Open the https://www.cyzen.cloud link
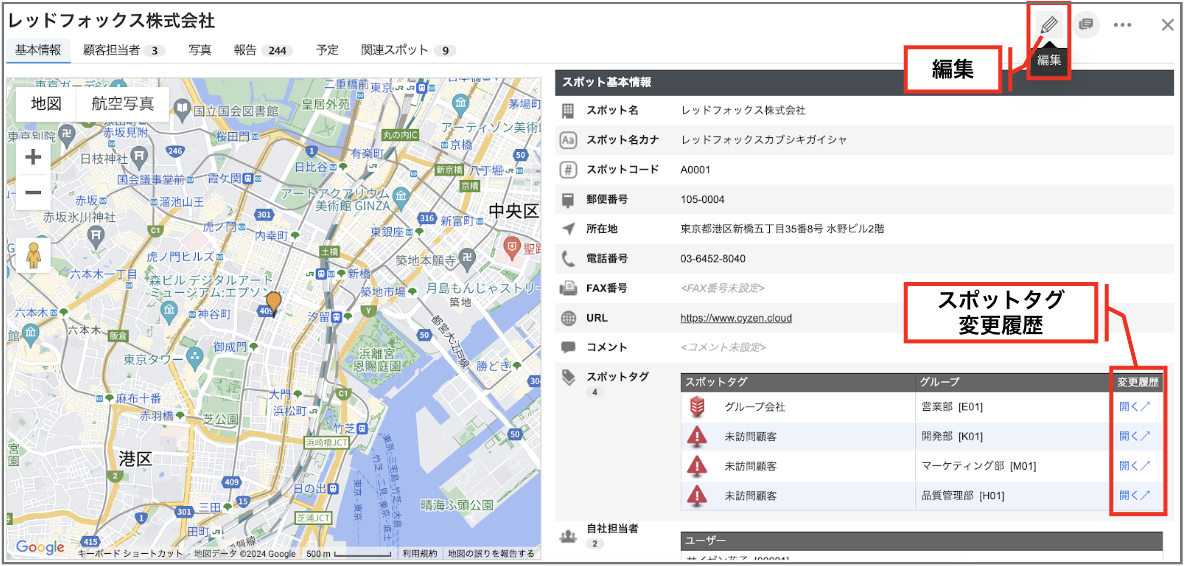Screen dimensions: 1186x566 [x=736, y=318]
